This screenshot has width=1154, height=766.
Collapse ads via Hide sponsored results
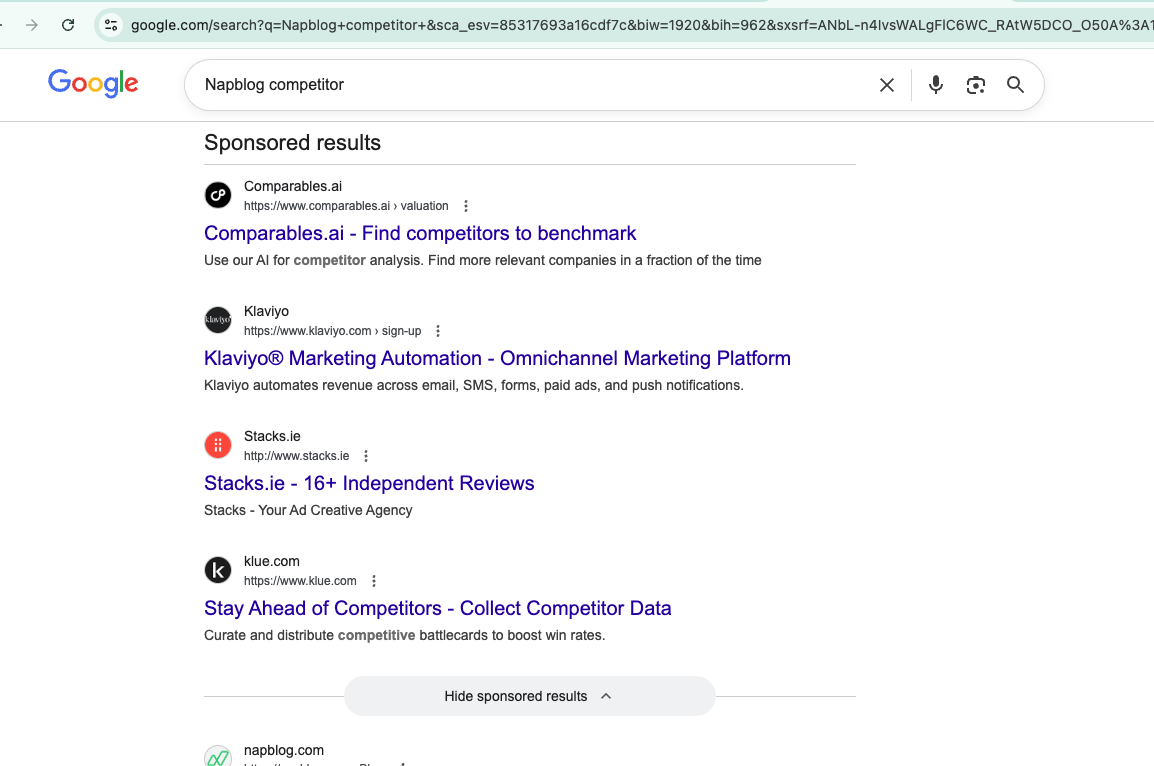coord(529,696)
